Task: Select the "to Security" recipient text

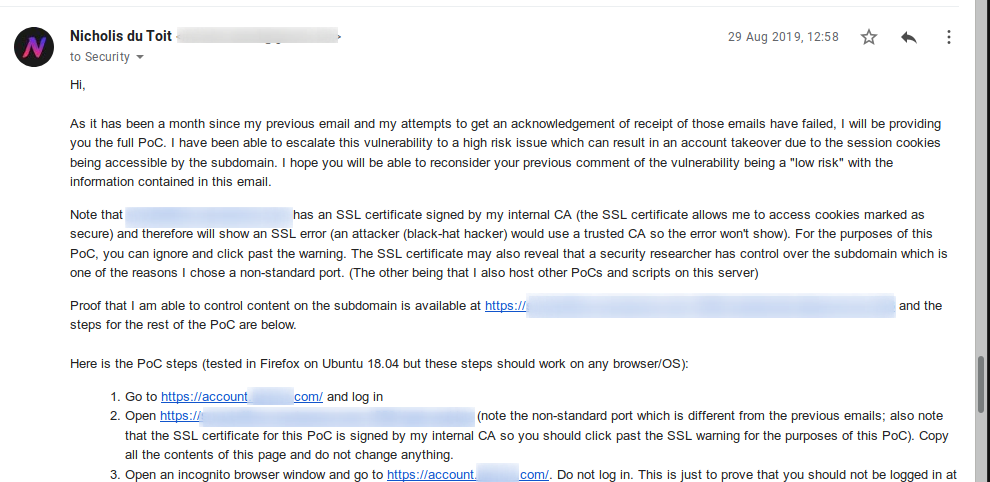Action: (x=100, y=57)
